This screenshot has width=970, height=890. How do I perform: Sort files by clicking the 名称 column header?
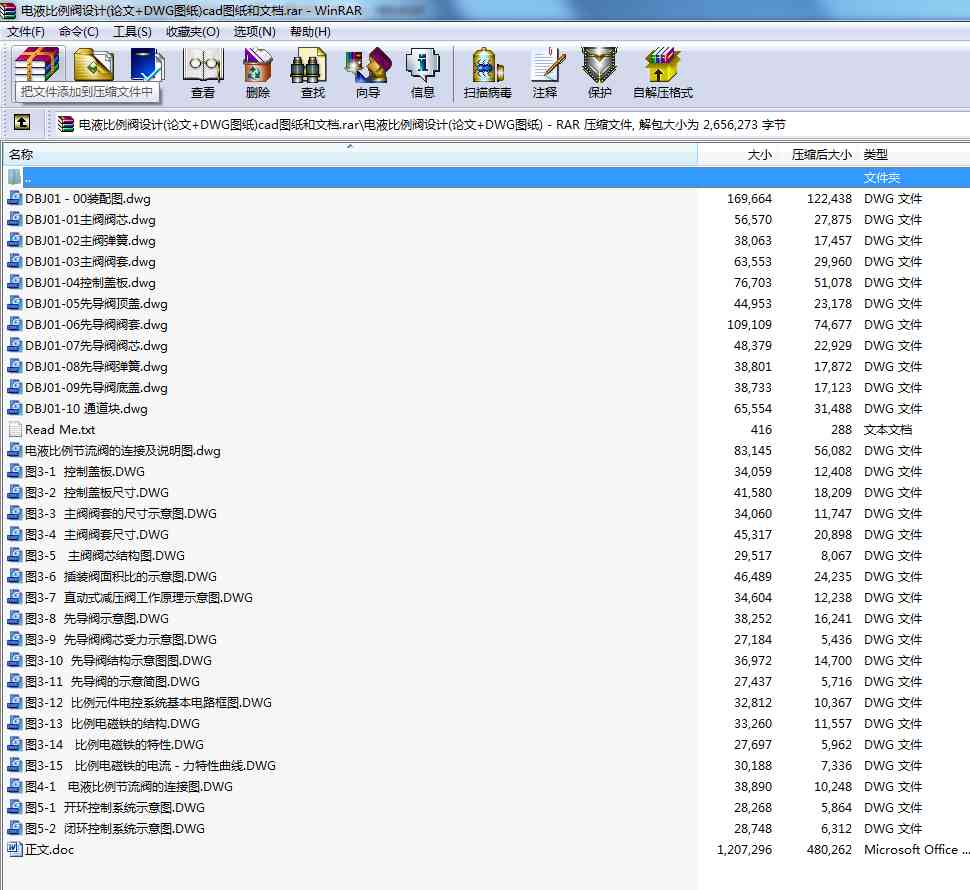[x=24, y=155]
